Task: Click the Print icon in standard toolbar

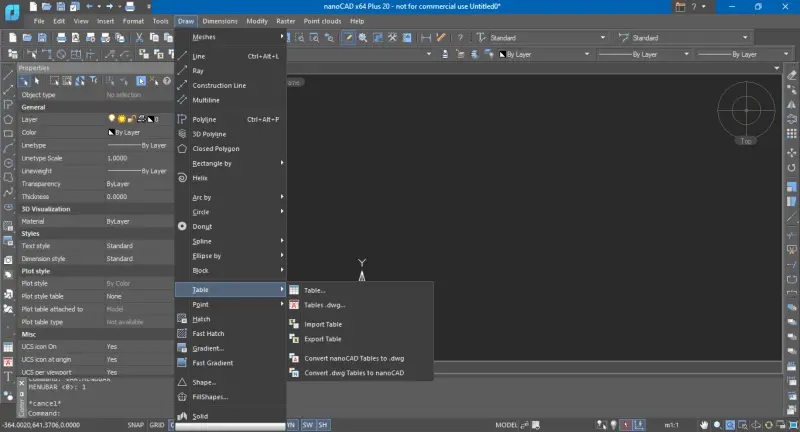Action: (x=61, y=38)
